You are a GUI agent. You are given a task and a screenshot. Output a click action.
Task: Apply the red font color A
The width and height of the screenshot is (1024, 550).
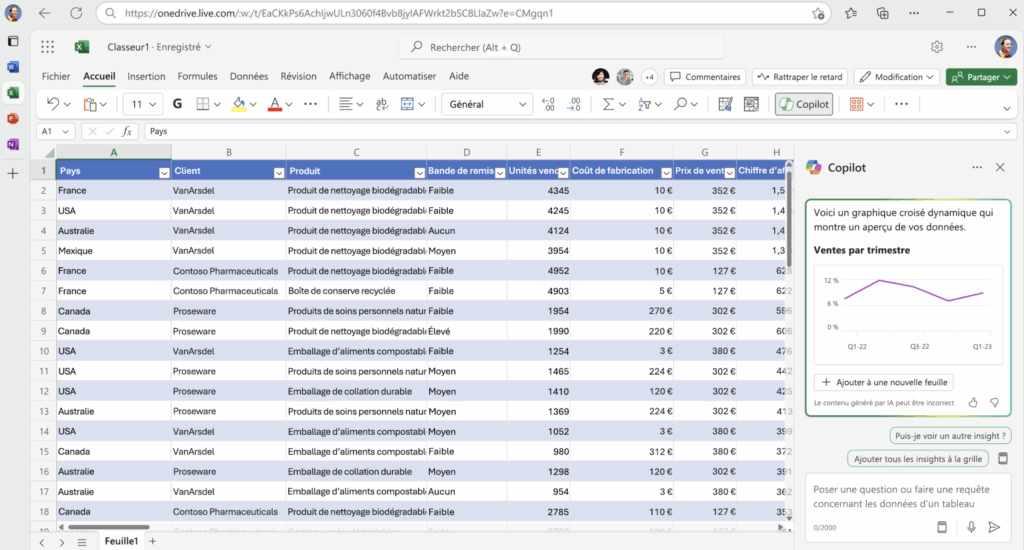[x=275, y=104]
